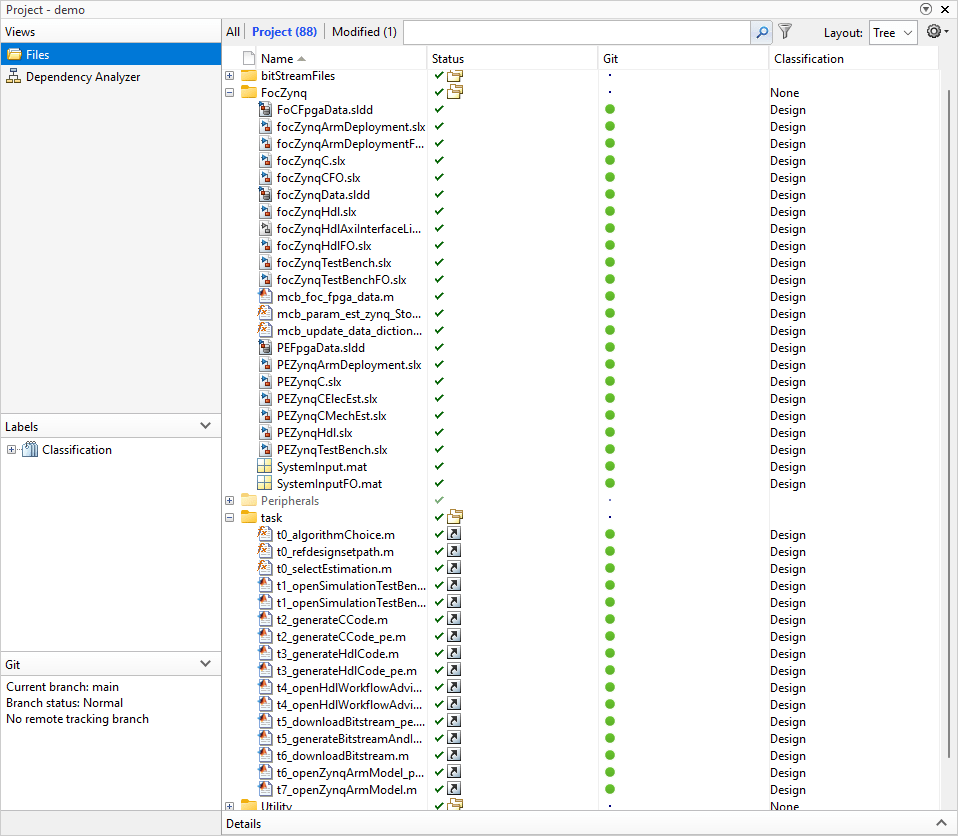Click the vertical scrollbar of the file list
The image size is (958, 836).
(x=948, y=422)
